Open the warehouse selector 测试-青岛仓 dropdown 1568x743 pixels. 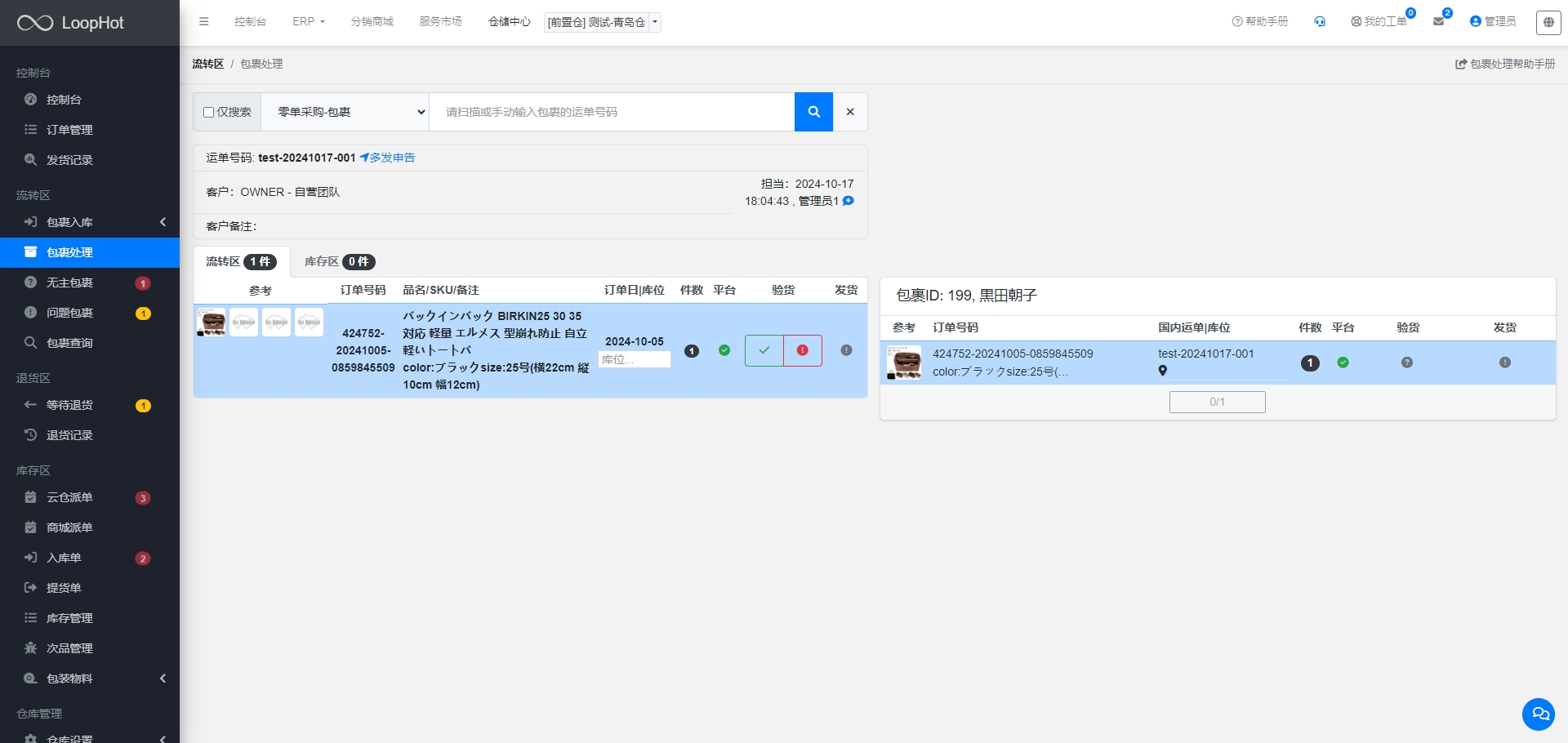(602, 22)
